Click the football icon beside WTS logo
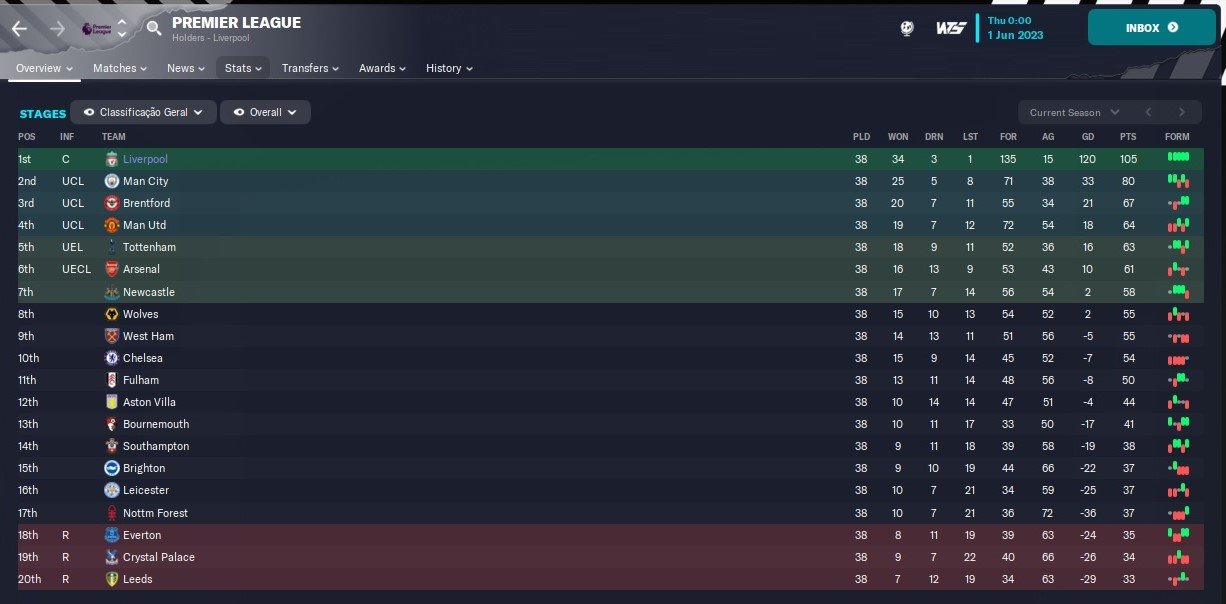The width and height of the screenshot is (1226, 604). 907,28
